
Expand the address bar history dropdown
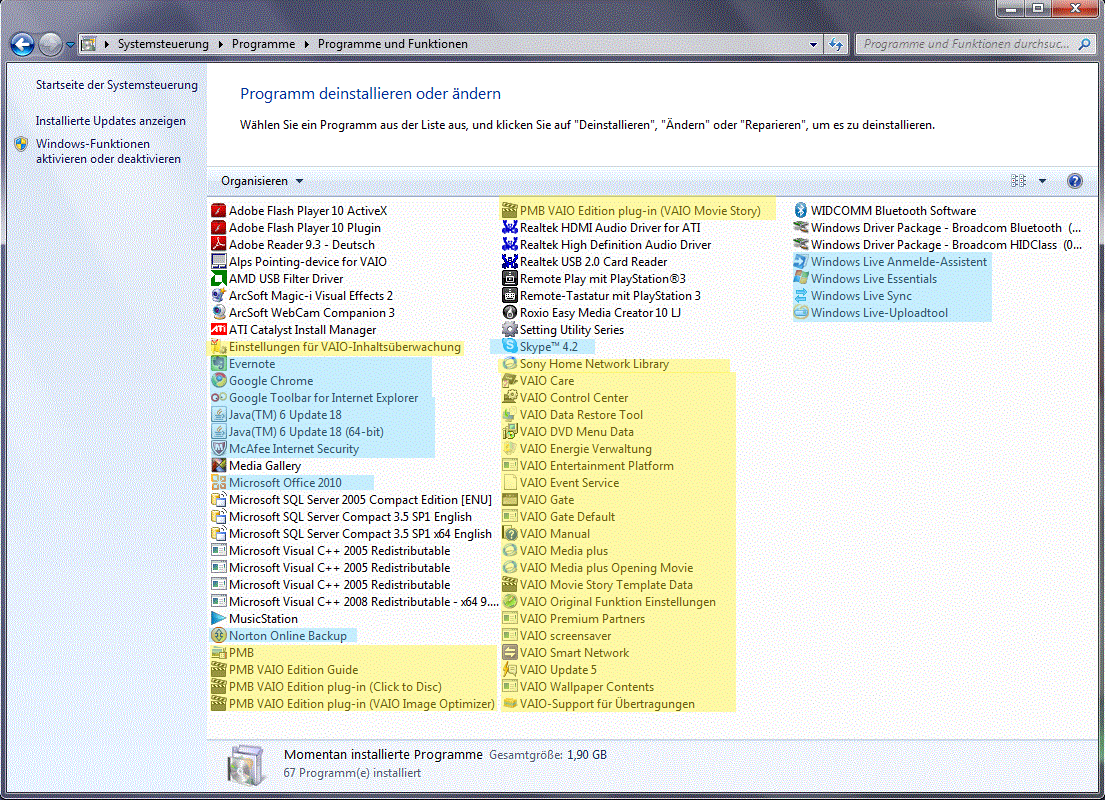point(813,44)
